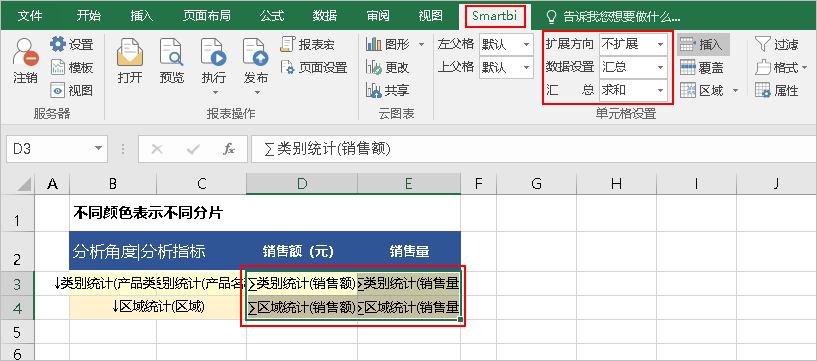Select the 过滤 filter funnel icon
817x361 pixels.
tap(763, 44)
